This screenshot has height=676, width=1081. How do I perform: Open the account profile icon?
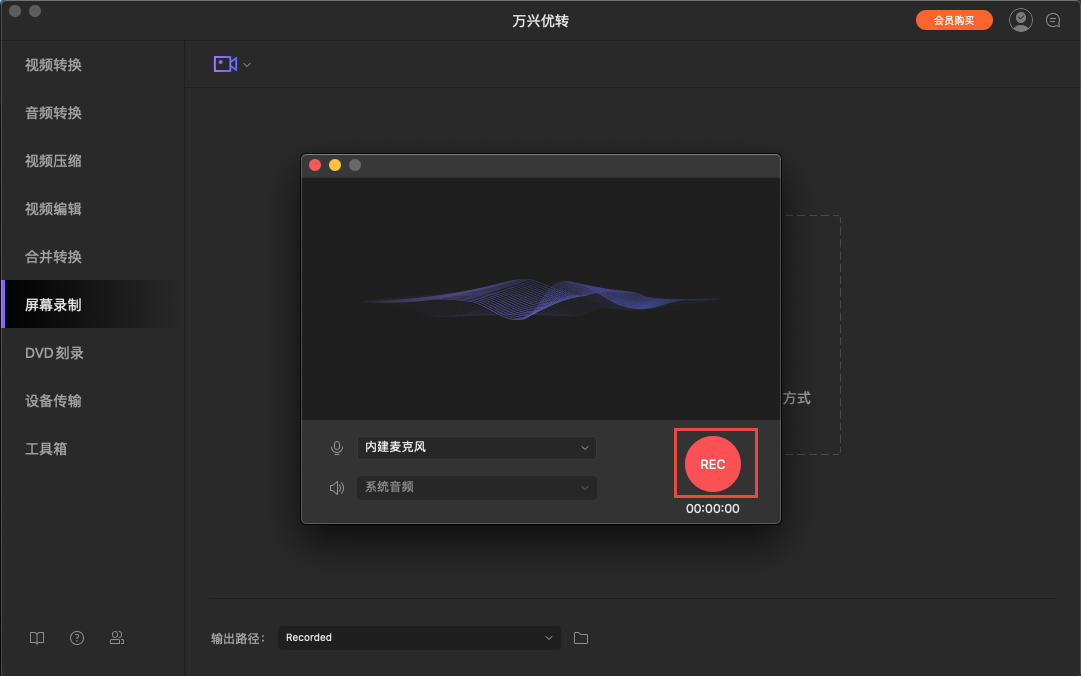pyautogui.click(x=1021, y=19)
